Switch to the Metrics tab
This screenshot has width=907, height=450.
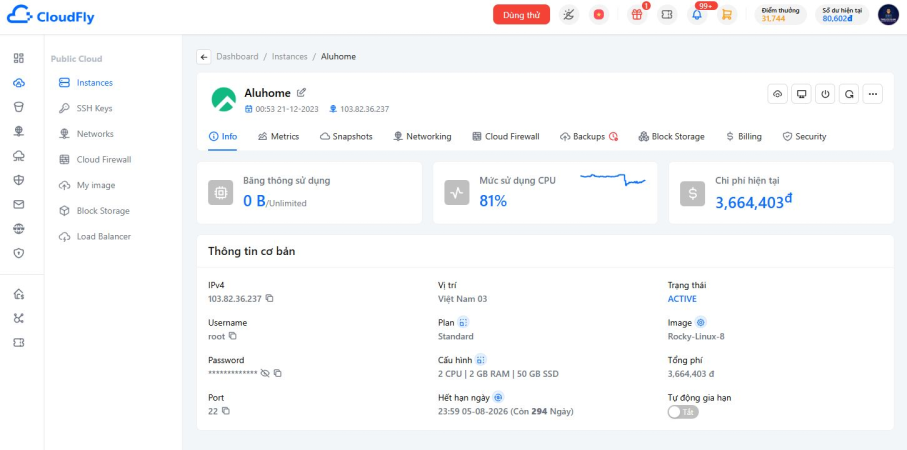[x=278, y=136]
